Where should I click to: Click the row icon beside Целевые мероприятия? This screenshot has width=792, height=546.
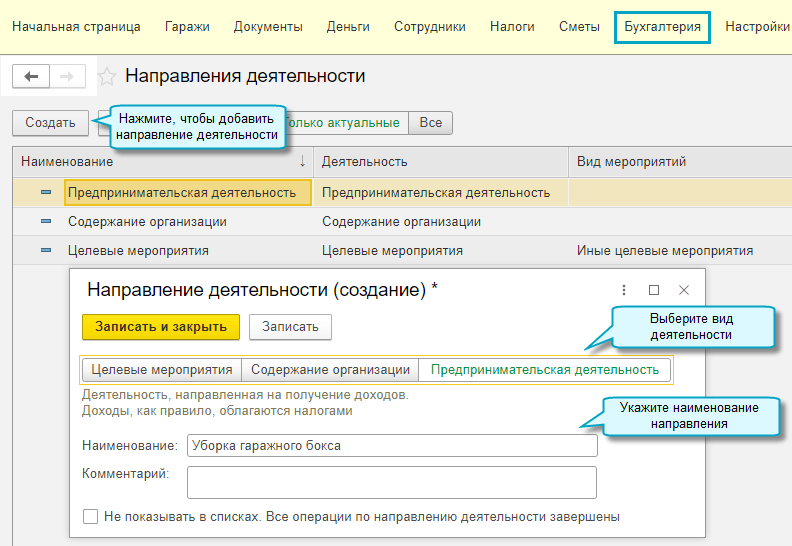pyautogui.click(x=46, y=251)
